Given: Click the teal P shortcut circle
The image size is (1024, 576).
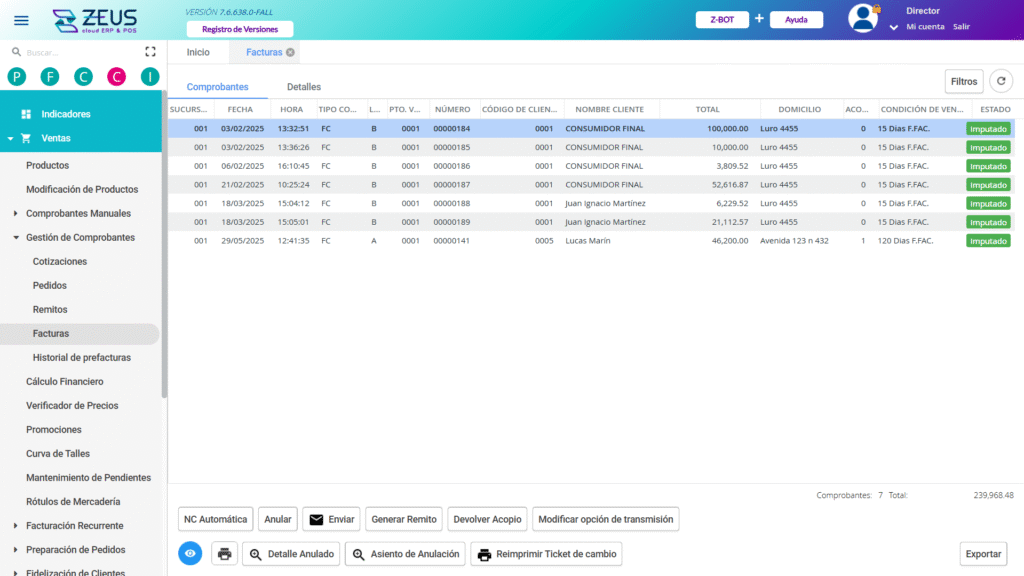Looking at the screenshot, I should click(x=17, y=77).
